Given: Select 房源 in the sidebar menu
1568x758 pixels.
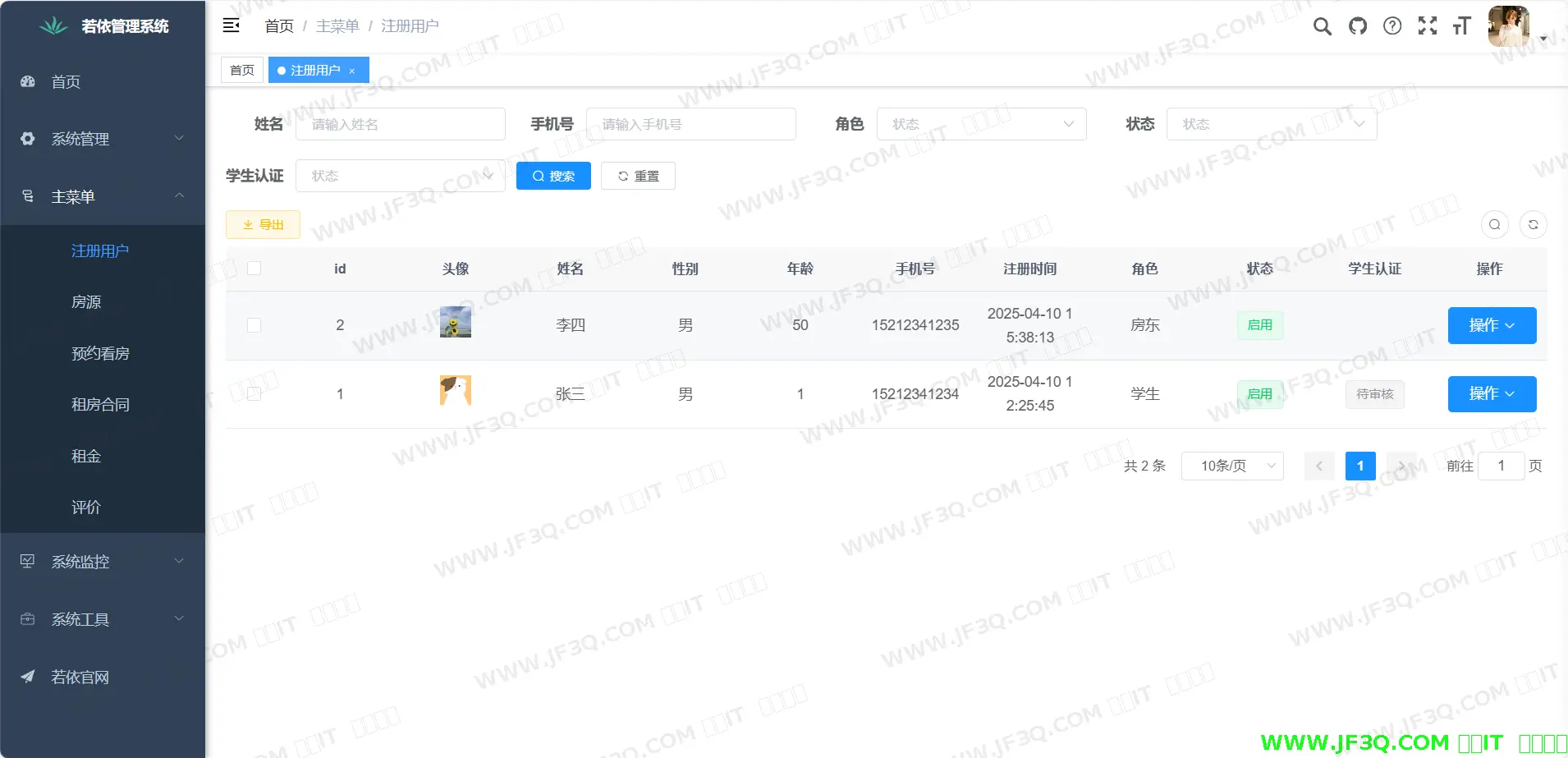Looking at the screenshot, I should (x=86, y=302).
